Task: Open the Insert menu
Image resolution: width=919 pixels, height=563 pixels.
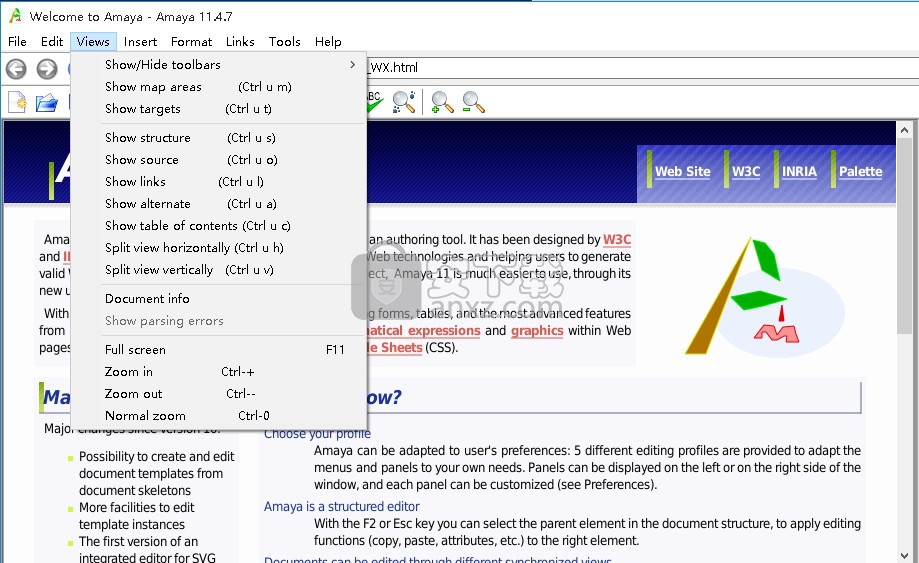Action: coord(140,42)
